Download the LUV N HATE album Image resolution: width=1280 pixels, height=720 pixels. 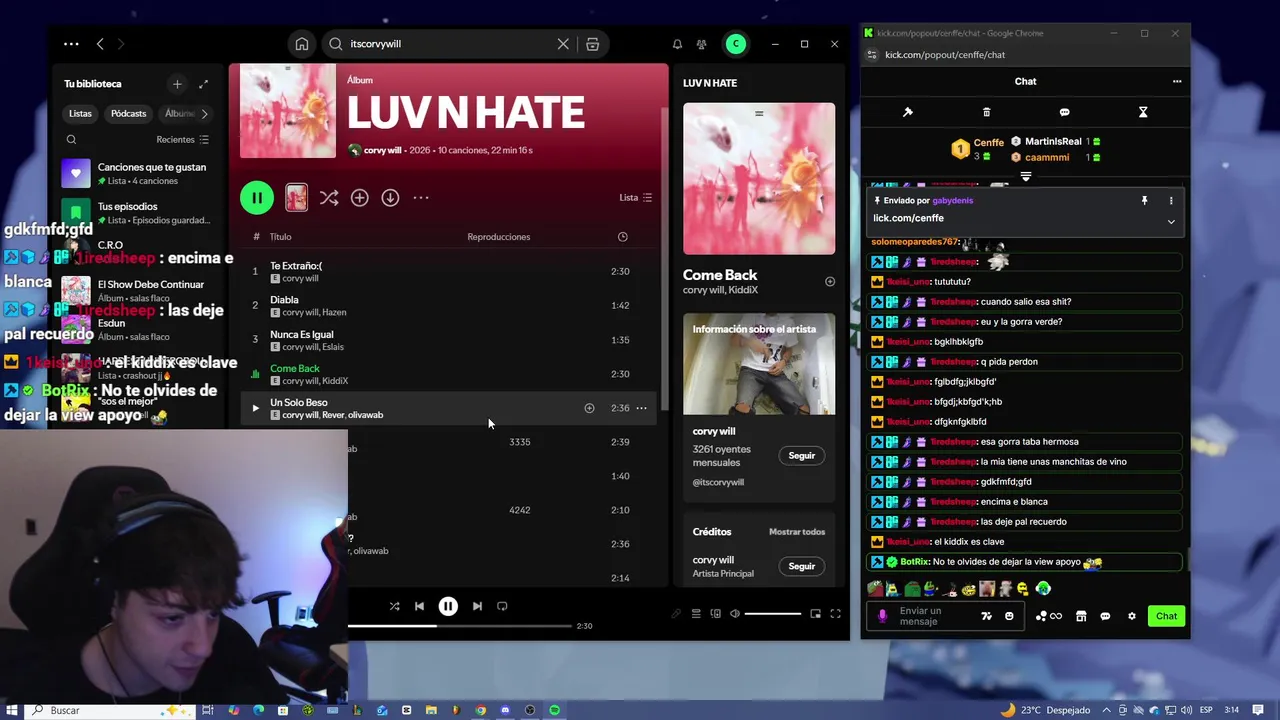[x=390, y=198]
